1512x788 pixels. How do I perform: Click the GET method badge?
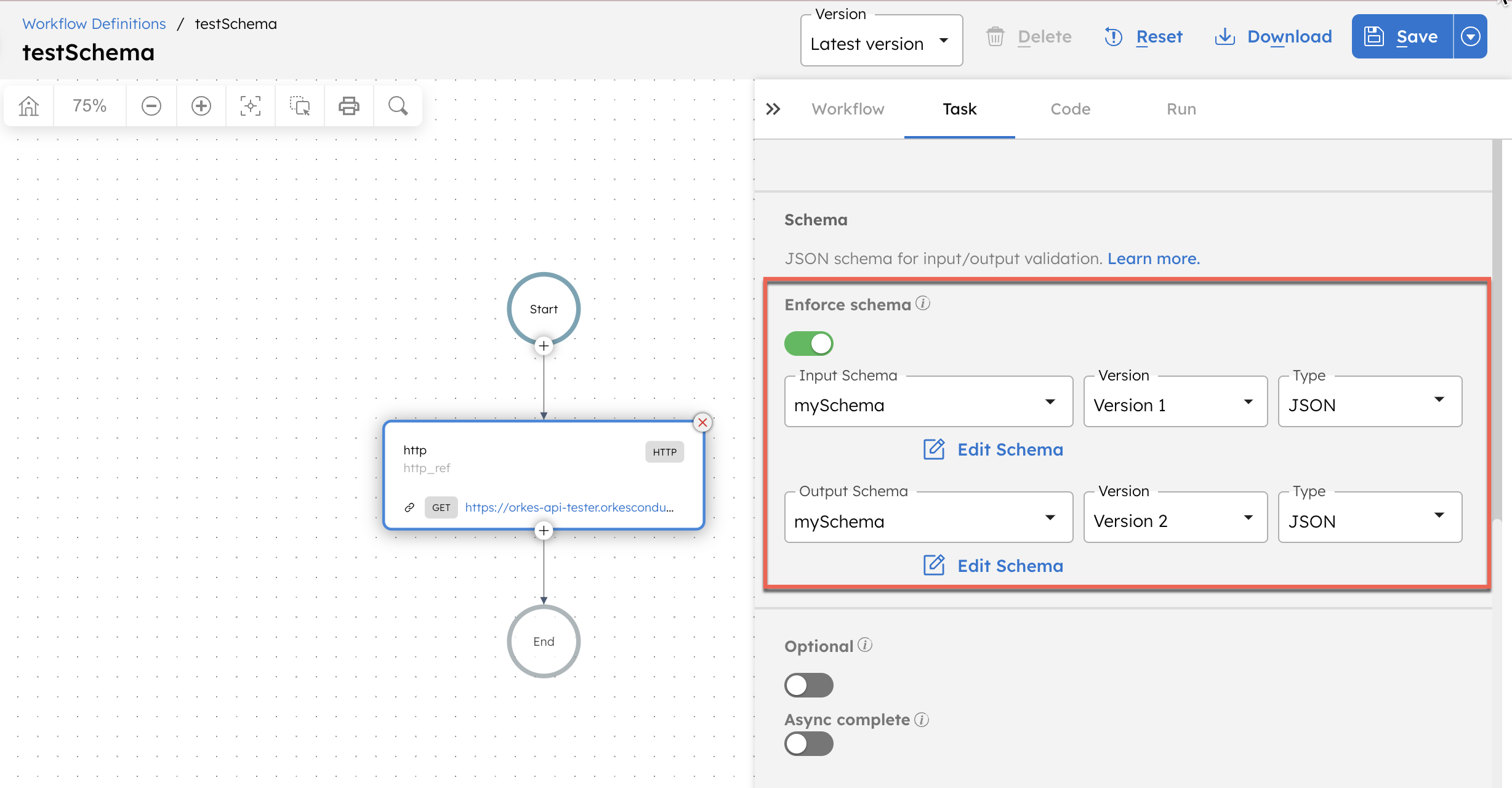click(441, 507)
